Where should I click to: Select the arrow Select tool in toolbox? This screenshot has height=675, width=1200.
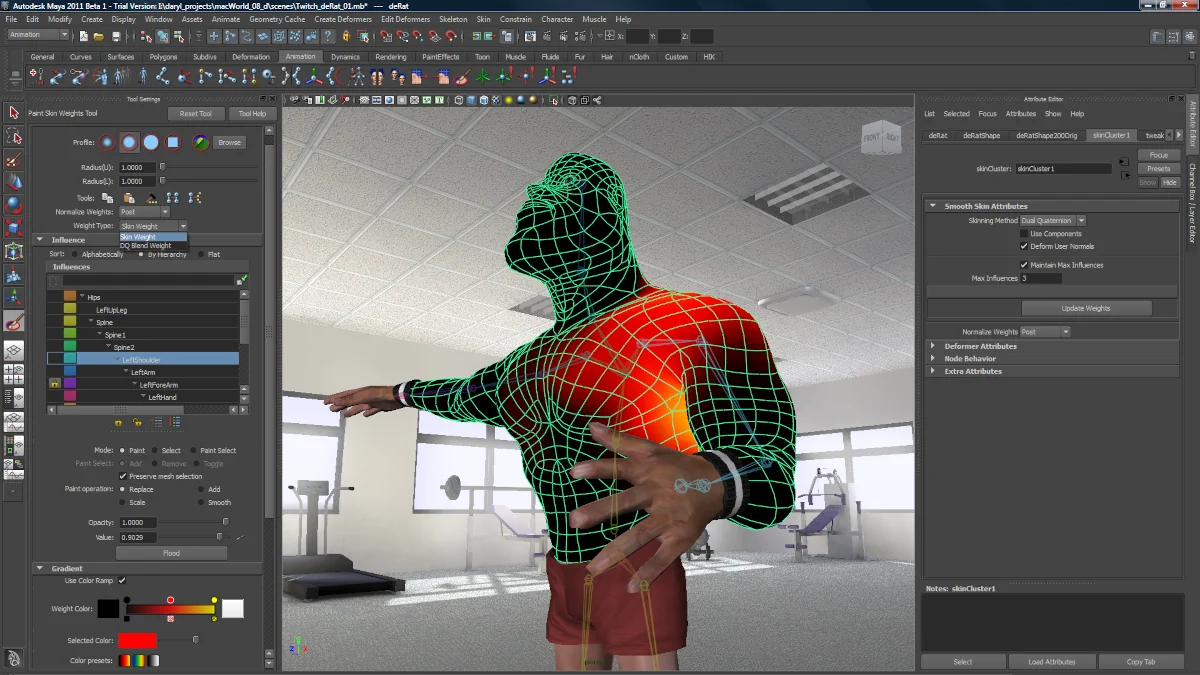14,113
